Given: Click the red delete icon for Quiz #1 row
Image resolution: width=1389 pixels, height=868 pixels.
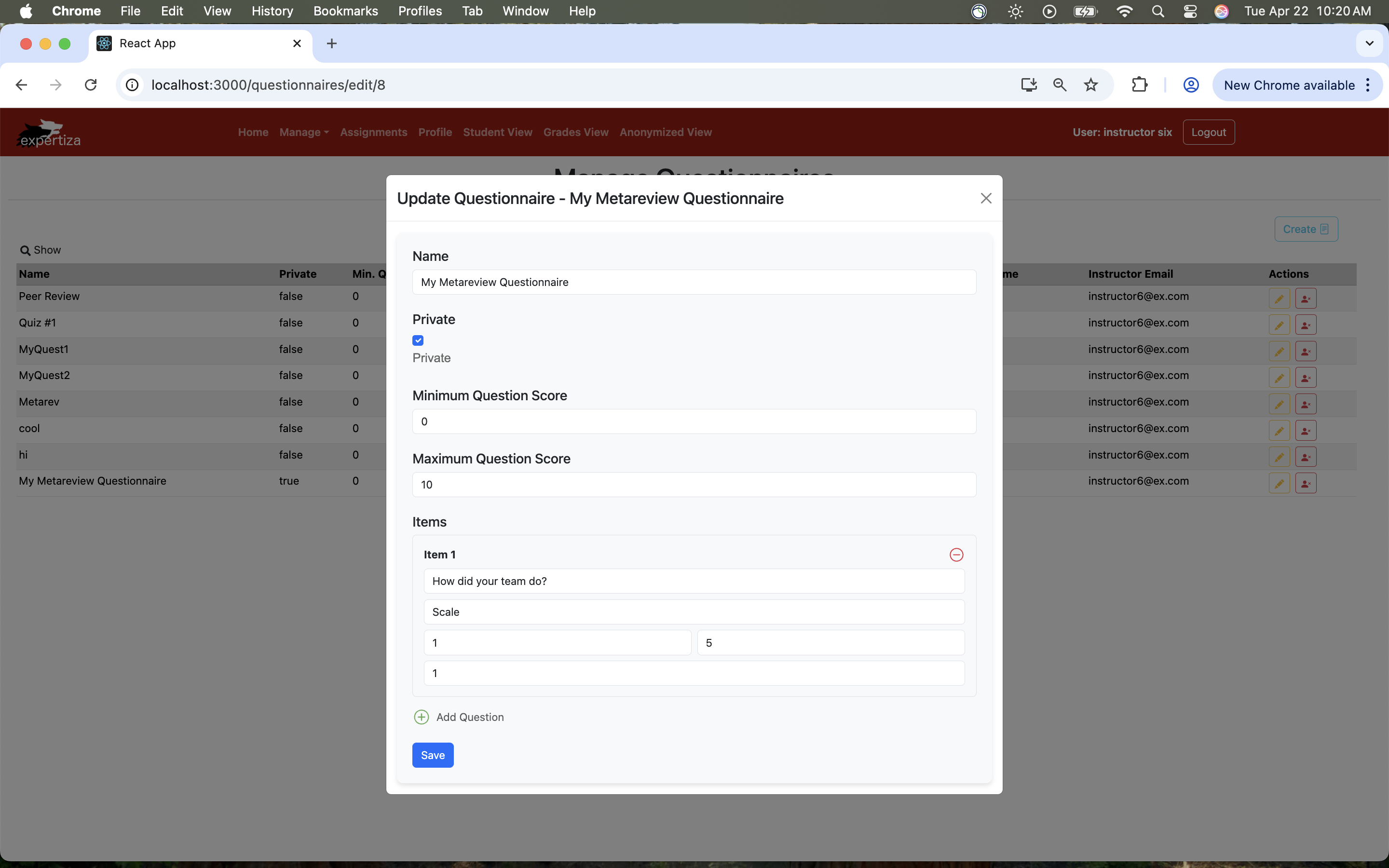Looking at the screenshot, I should coord(1305,325).
